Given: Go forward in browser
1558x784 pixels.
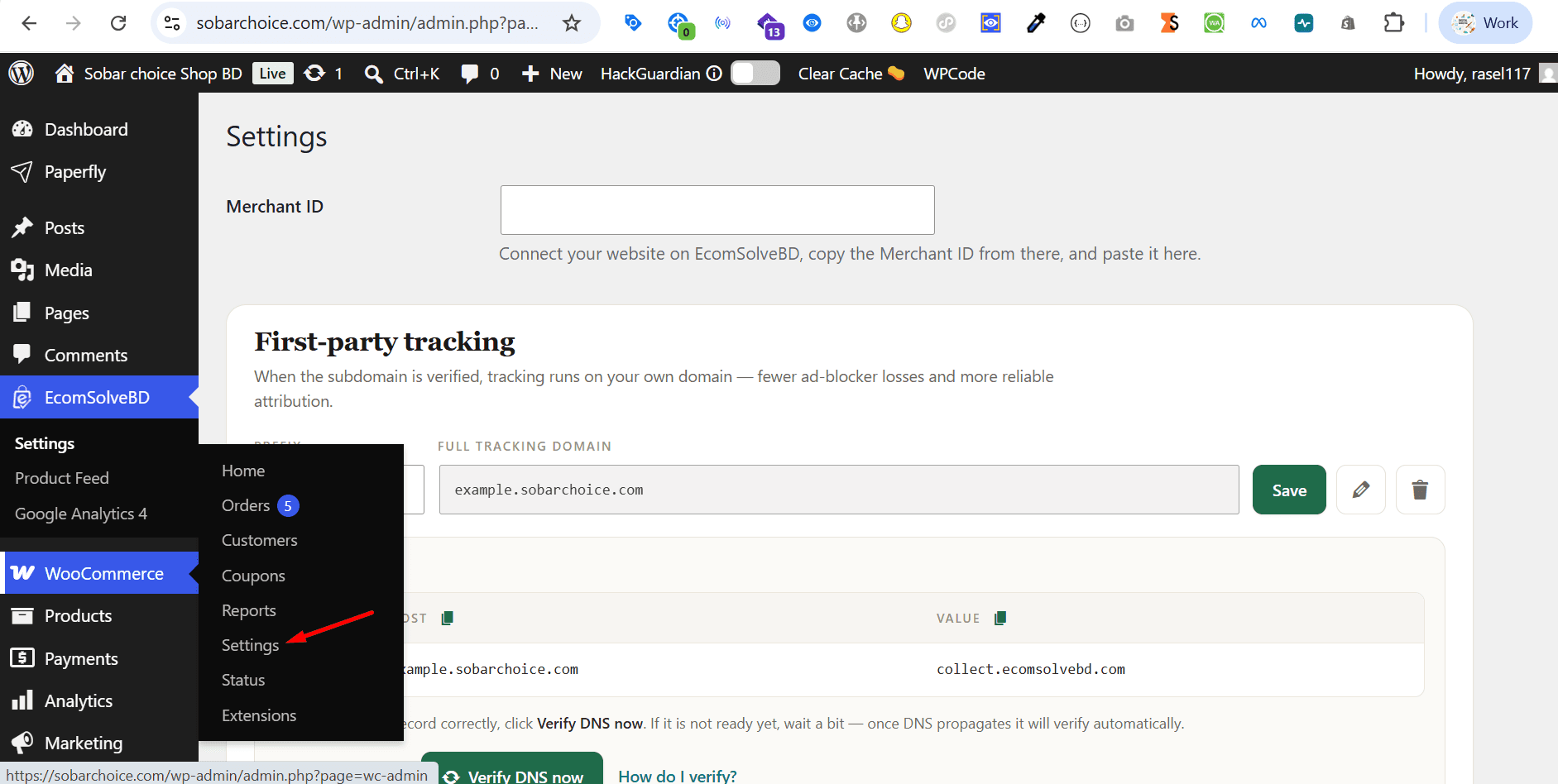Looking at the screenshot, I should (x=74, y=23).
